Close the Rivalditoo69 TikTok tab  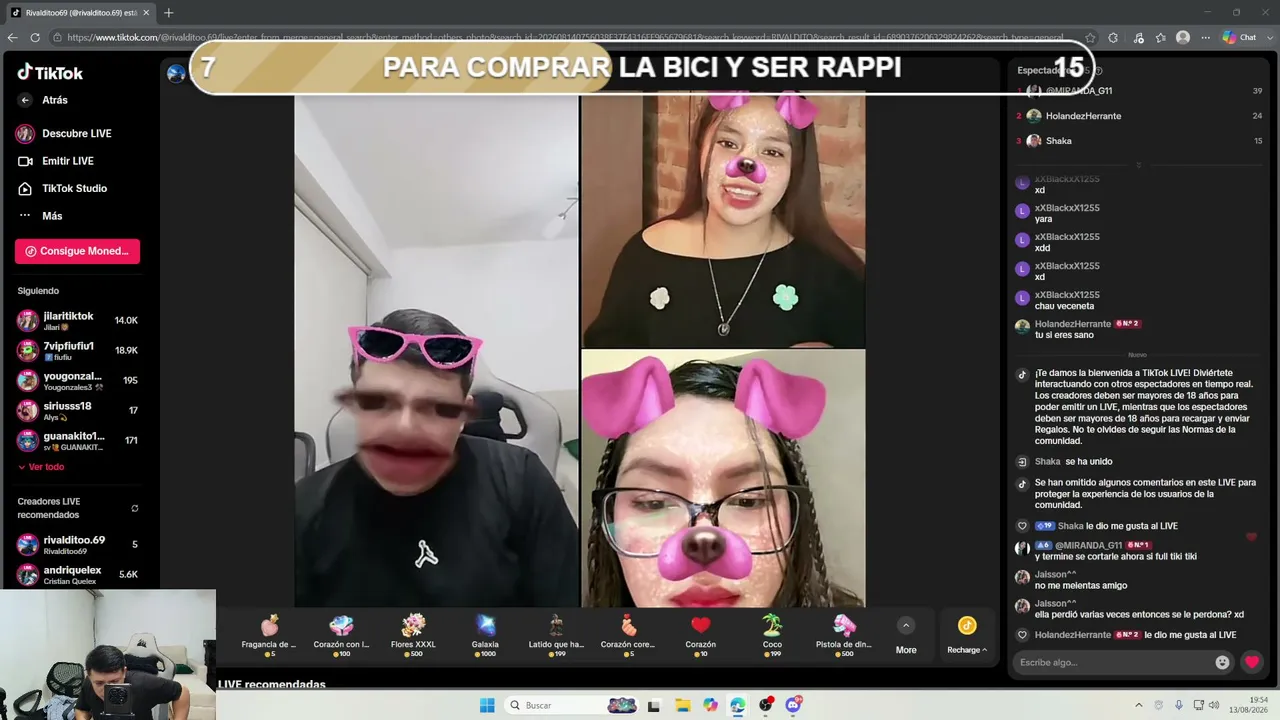pos(146,13)
